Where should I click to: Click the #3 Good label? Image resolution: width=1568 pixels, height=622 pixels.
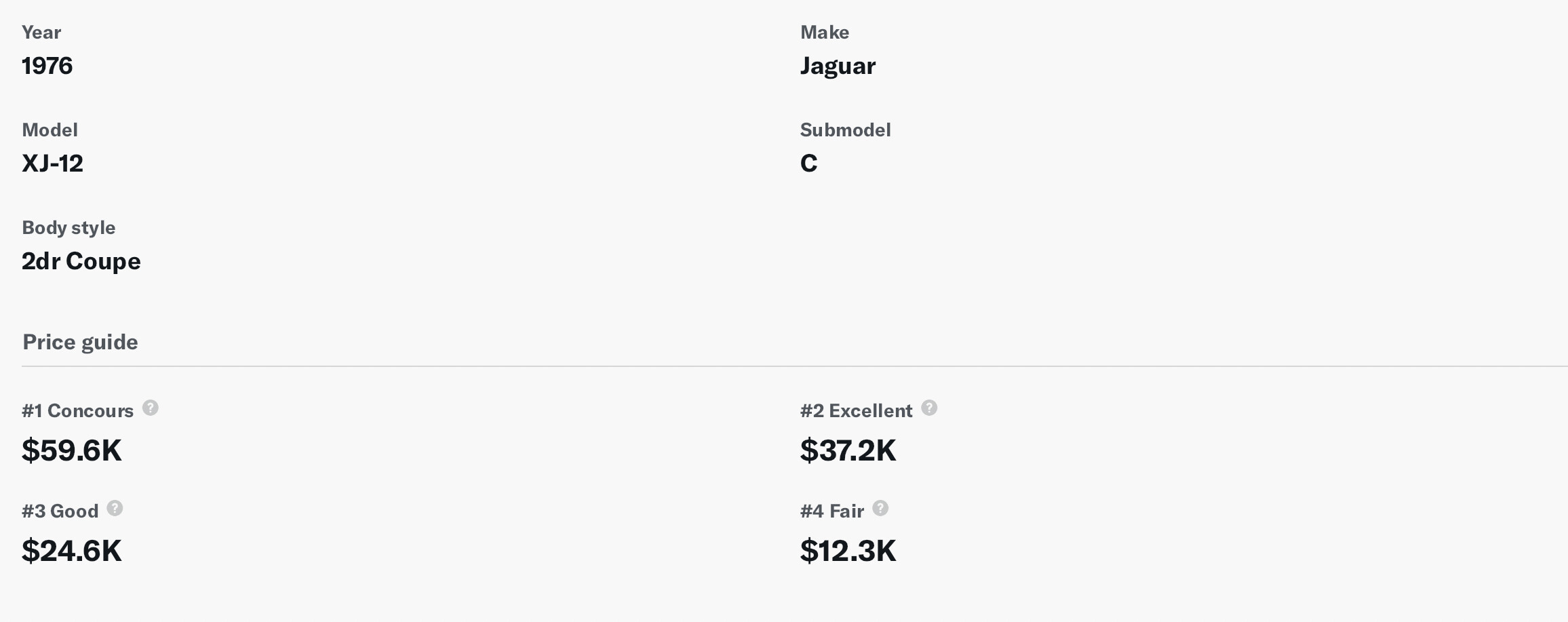pos(60,511)
